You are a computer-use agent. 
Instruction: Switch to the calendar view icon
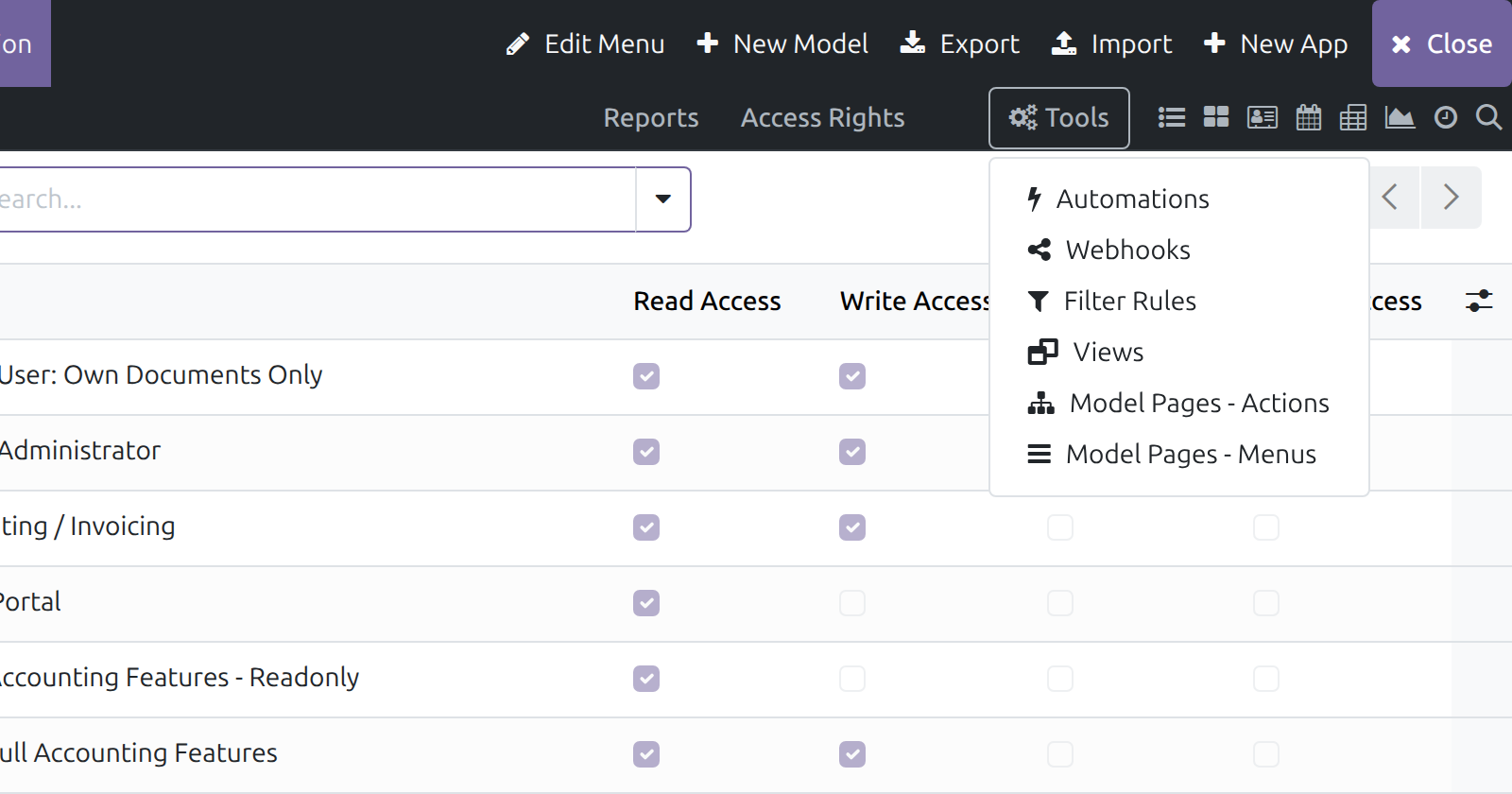[x=1309, y=117]
